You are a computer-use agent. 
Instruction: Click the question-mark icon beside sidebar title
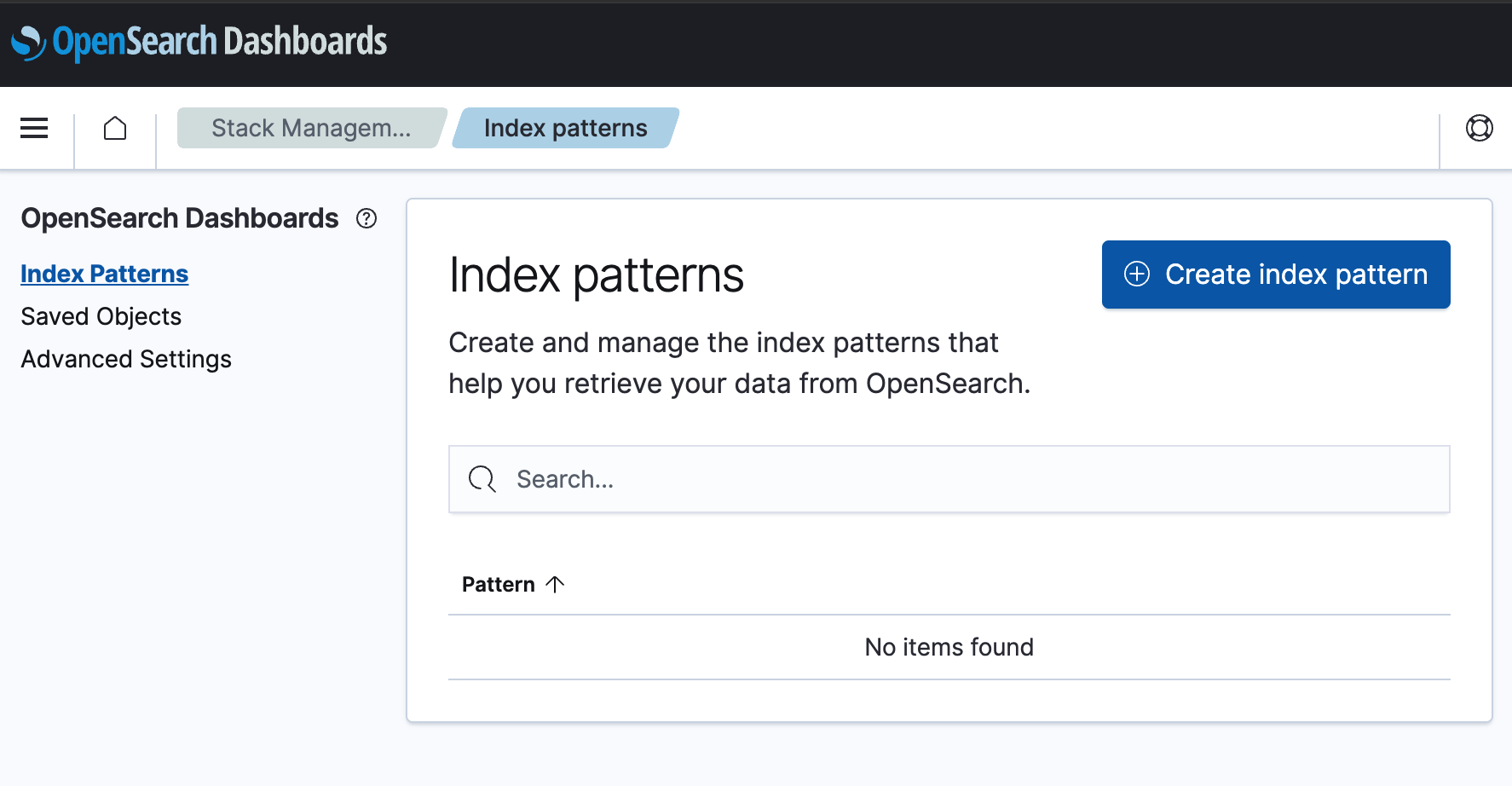pos(366,219)
